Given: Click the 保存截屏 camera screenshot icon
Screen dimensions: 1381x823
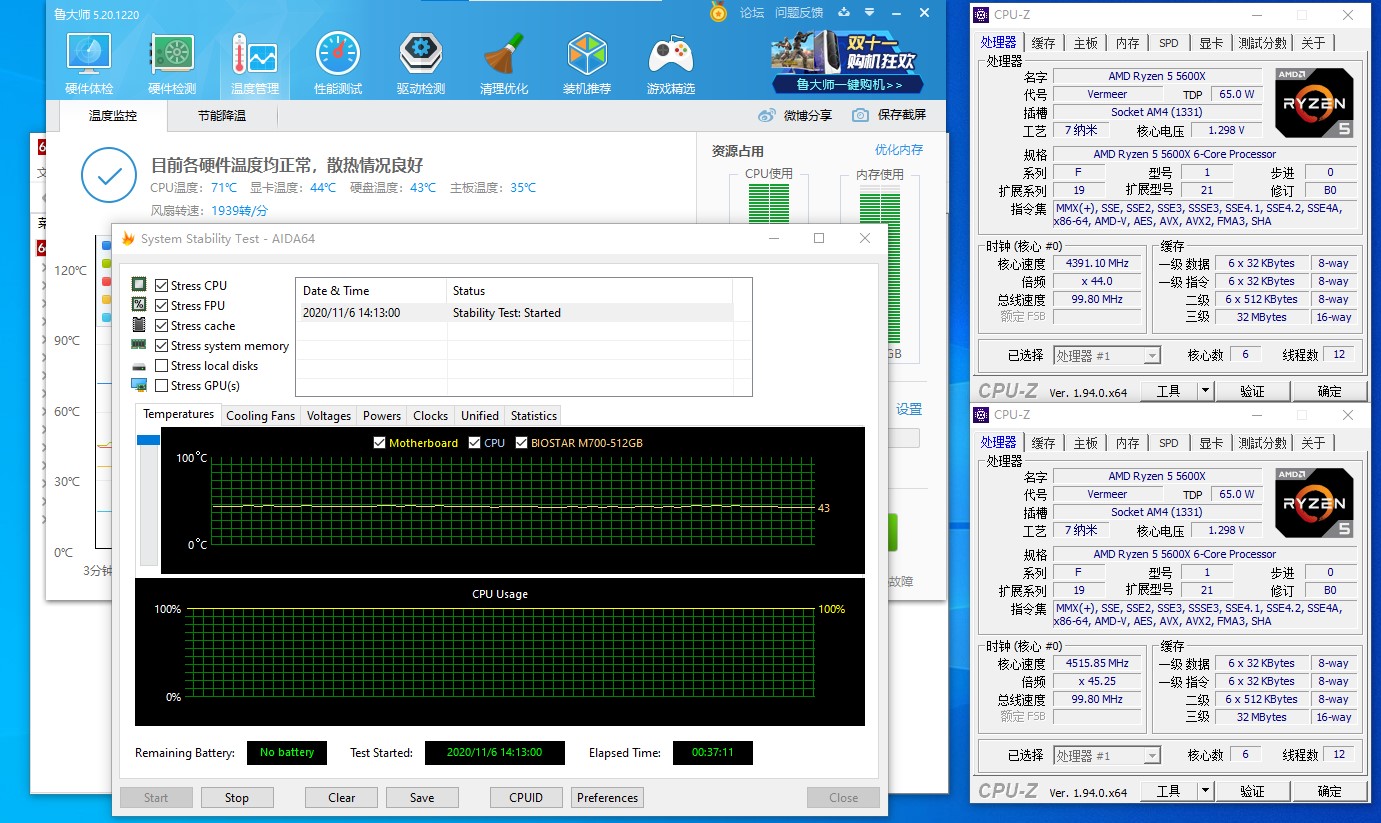Looking at the screenshot, I should coord(860,115).
